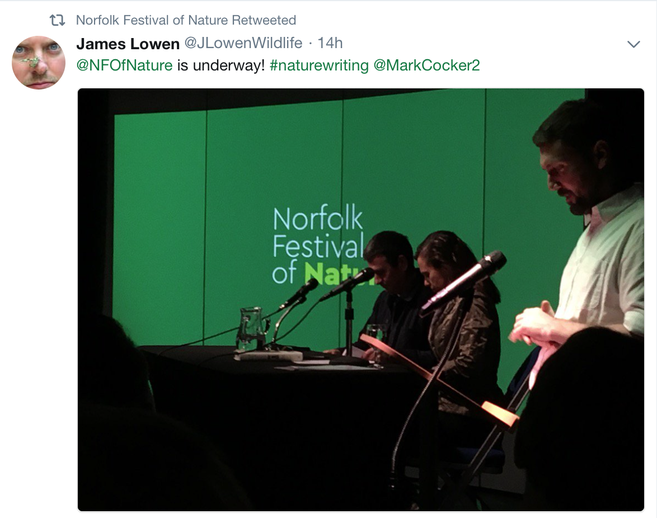Click the 'is underway!' tweet text
The image size is (657, 518).
221,66
